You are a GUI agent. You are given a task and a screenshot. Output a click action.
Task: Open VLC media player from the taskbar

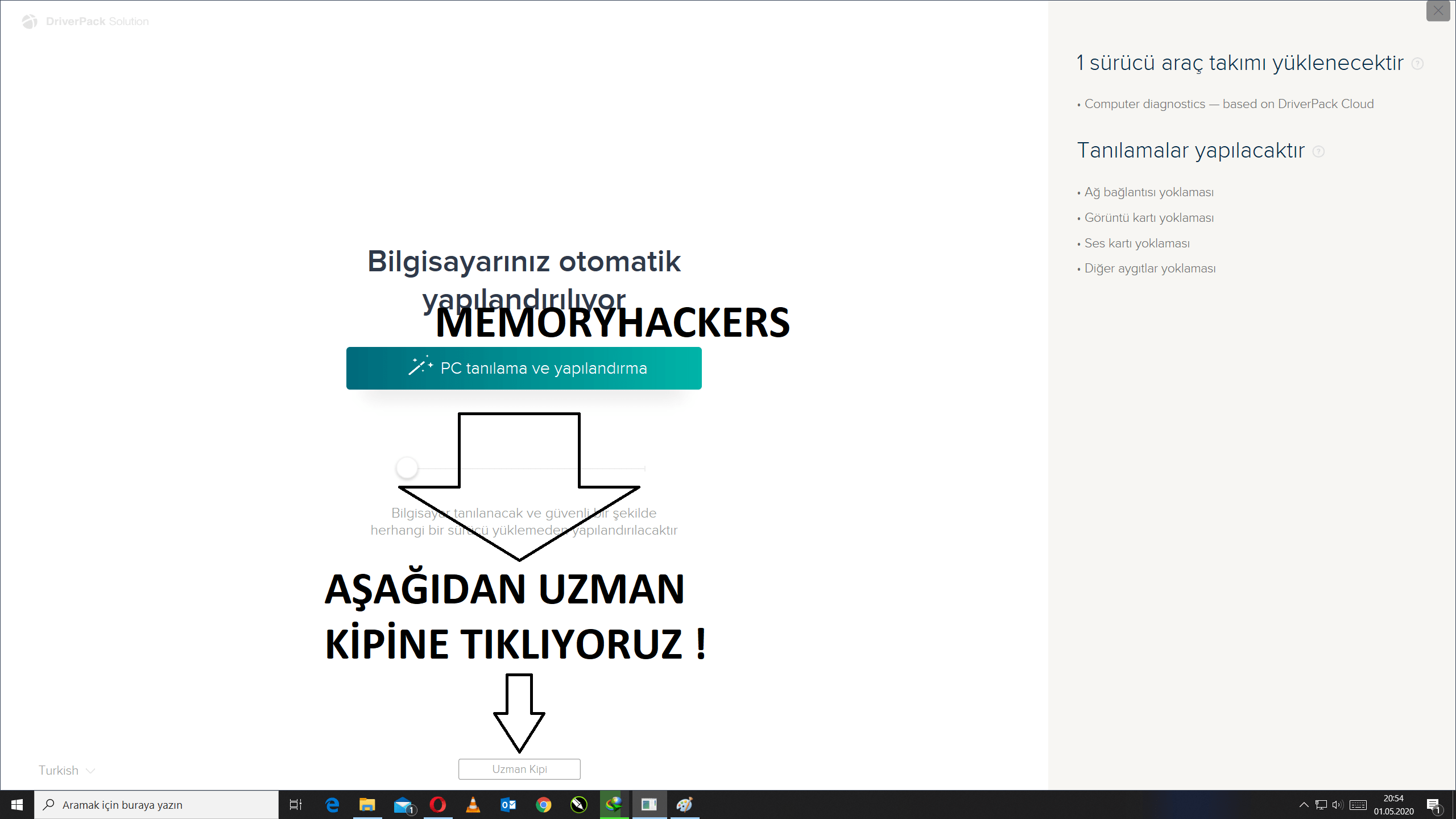(473, 805)
